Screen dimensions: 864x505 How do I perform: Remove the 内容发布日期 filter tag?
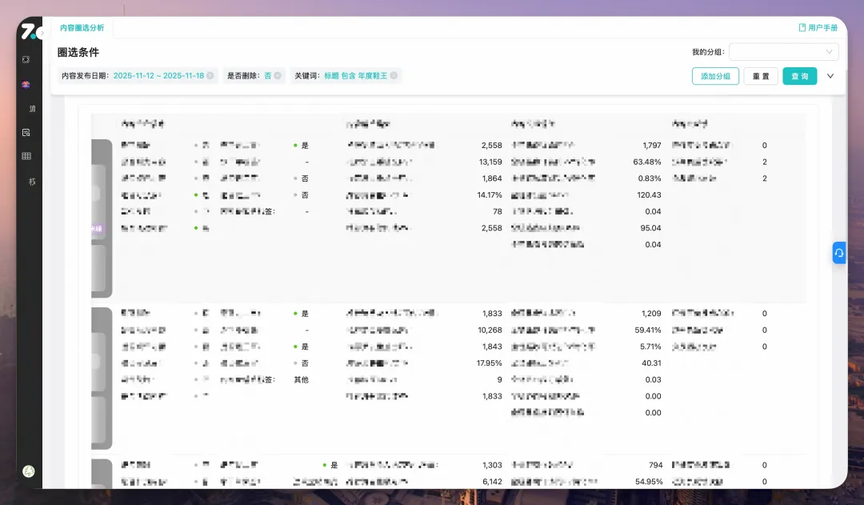pyautogui.click(x=210, y=76)
